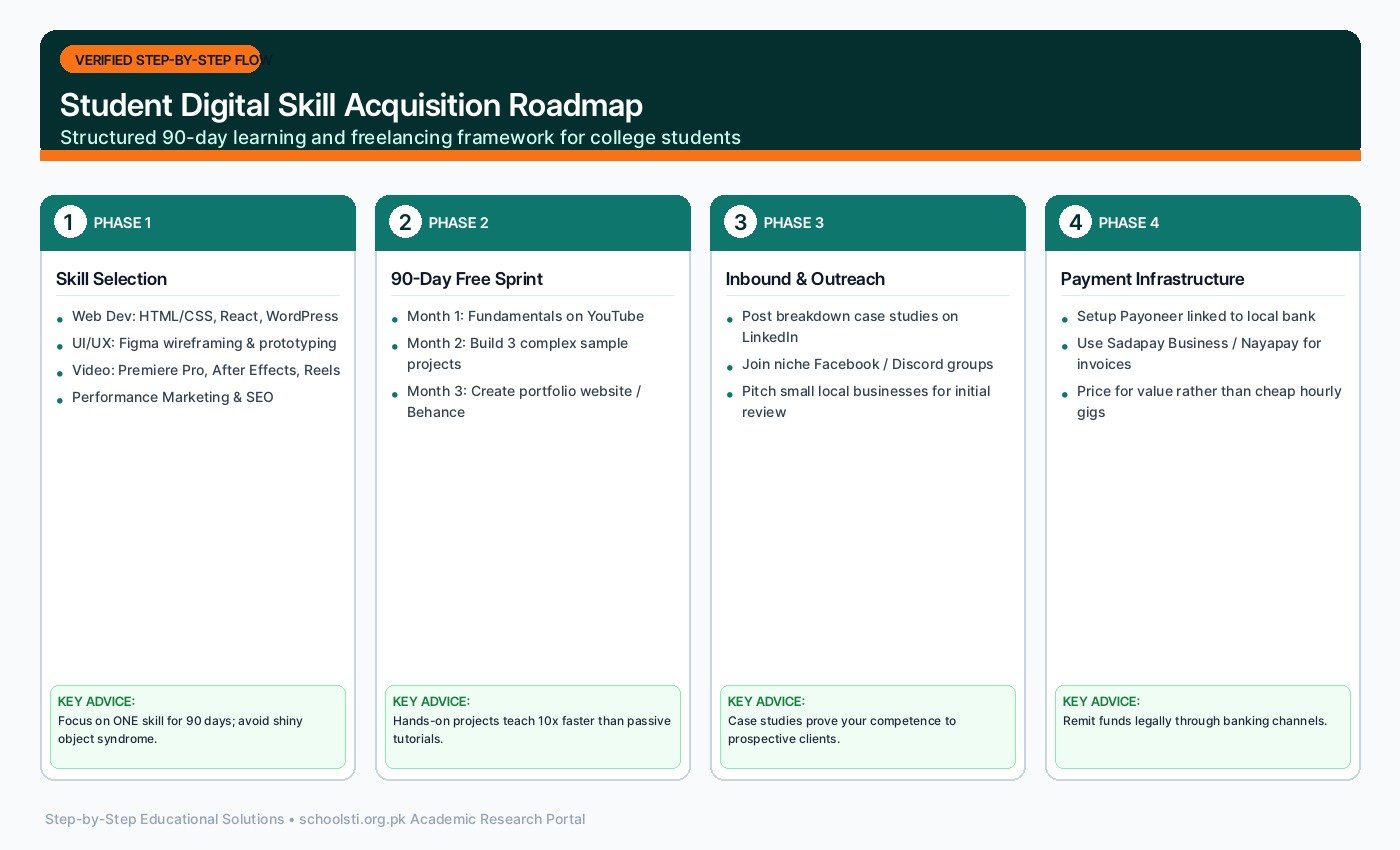Screen dimensions: 1400x850
Task: Click the Case studies prove competence advice box
Action: tap(868, 727)
